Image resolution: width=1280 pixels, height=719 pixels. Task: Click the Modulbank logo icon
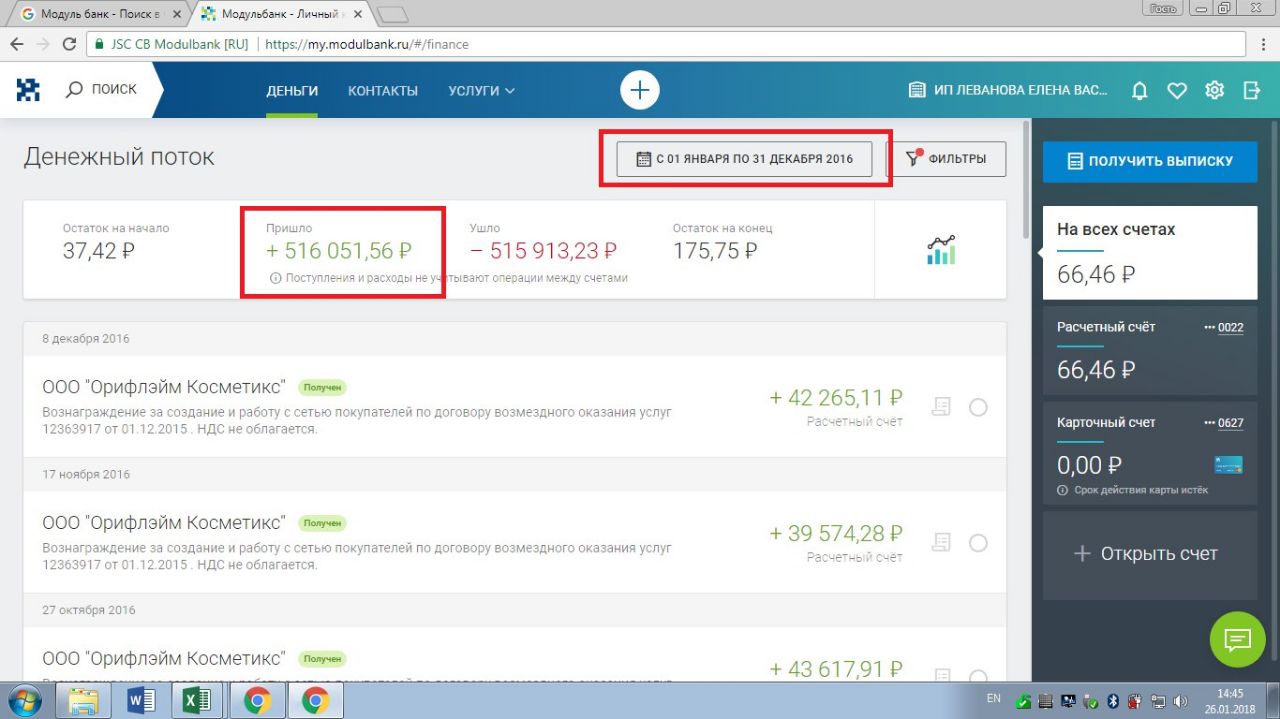28,90
